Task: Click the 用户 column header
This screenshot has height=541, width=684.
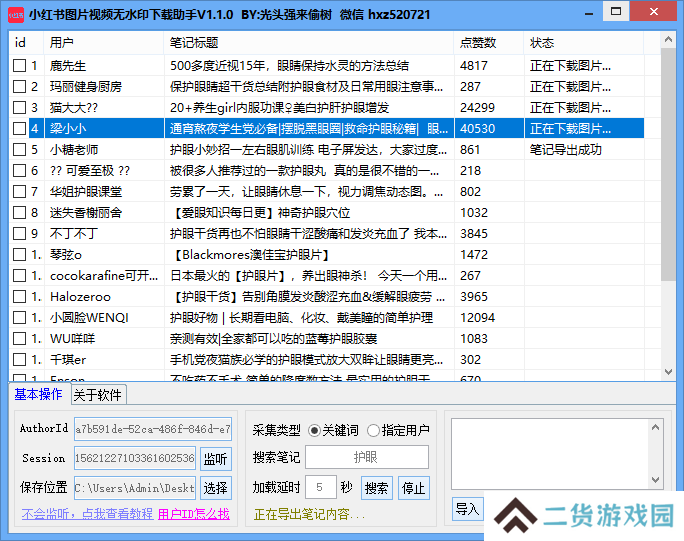Action: coord(104,43)
